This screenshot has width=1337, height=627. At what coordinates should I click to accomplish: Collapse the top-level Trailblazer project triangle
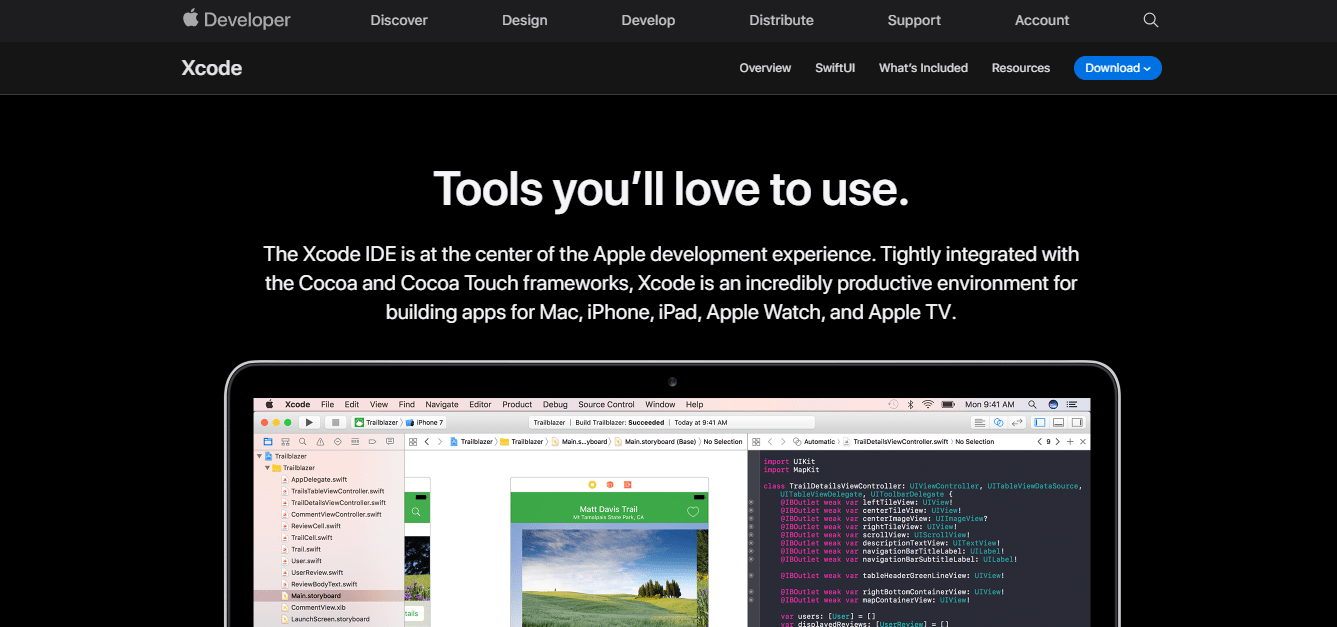click(x=259, y=456)
